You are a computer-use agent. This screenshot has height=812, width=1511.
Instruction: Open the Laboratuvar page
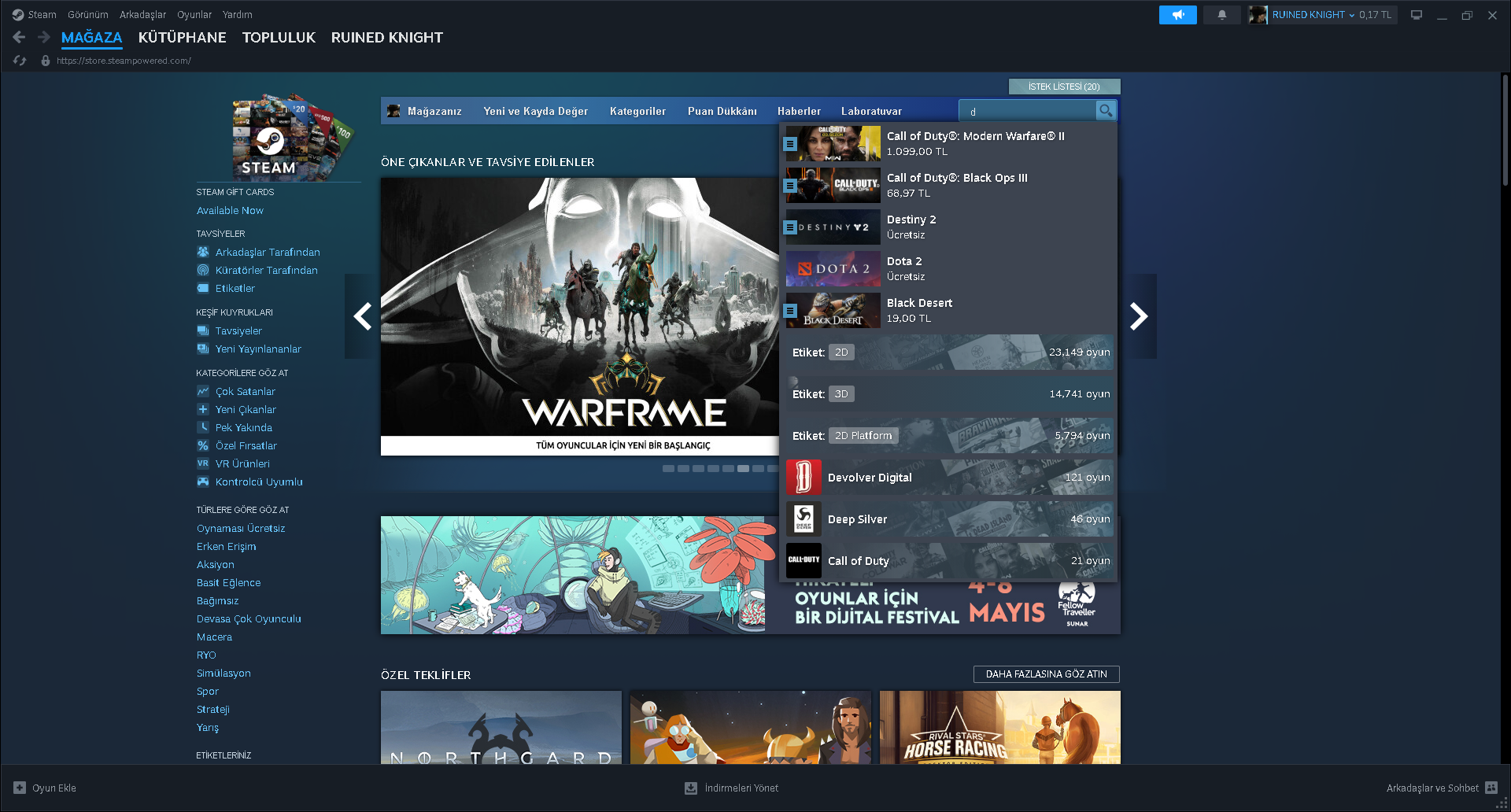pos(871,111)
